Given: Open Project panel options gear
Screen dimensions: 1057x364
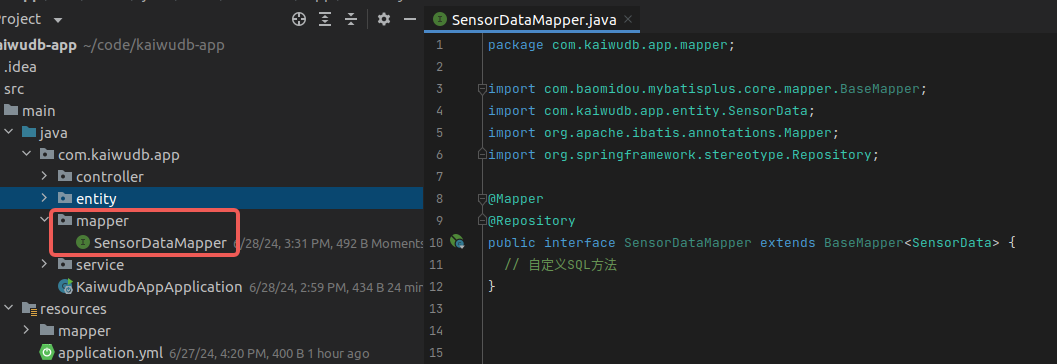Looking at the screenshot, I should click(384, 20).
